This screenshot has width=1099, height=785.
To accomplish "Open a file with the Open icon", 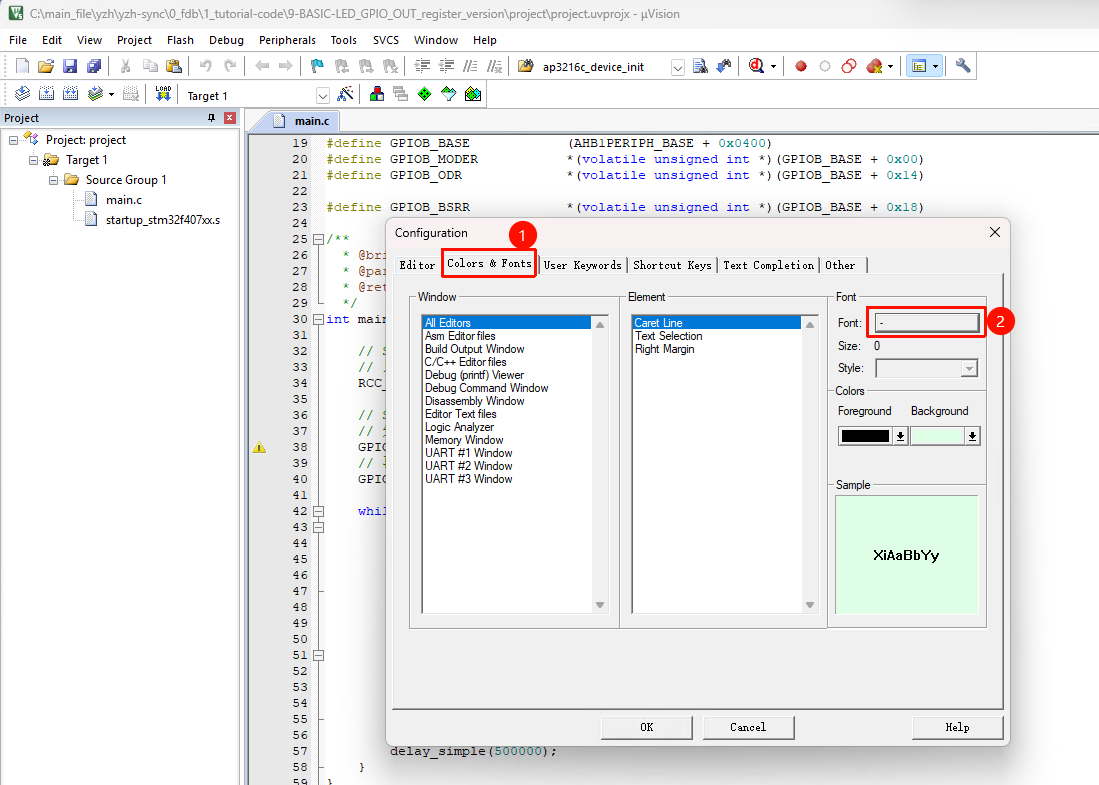I will pyautogui.click(x=46, y=66).
